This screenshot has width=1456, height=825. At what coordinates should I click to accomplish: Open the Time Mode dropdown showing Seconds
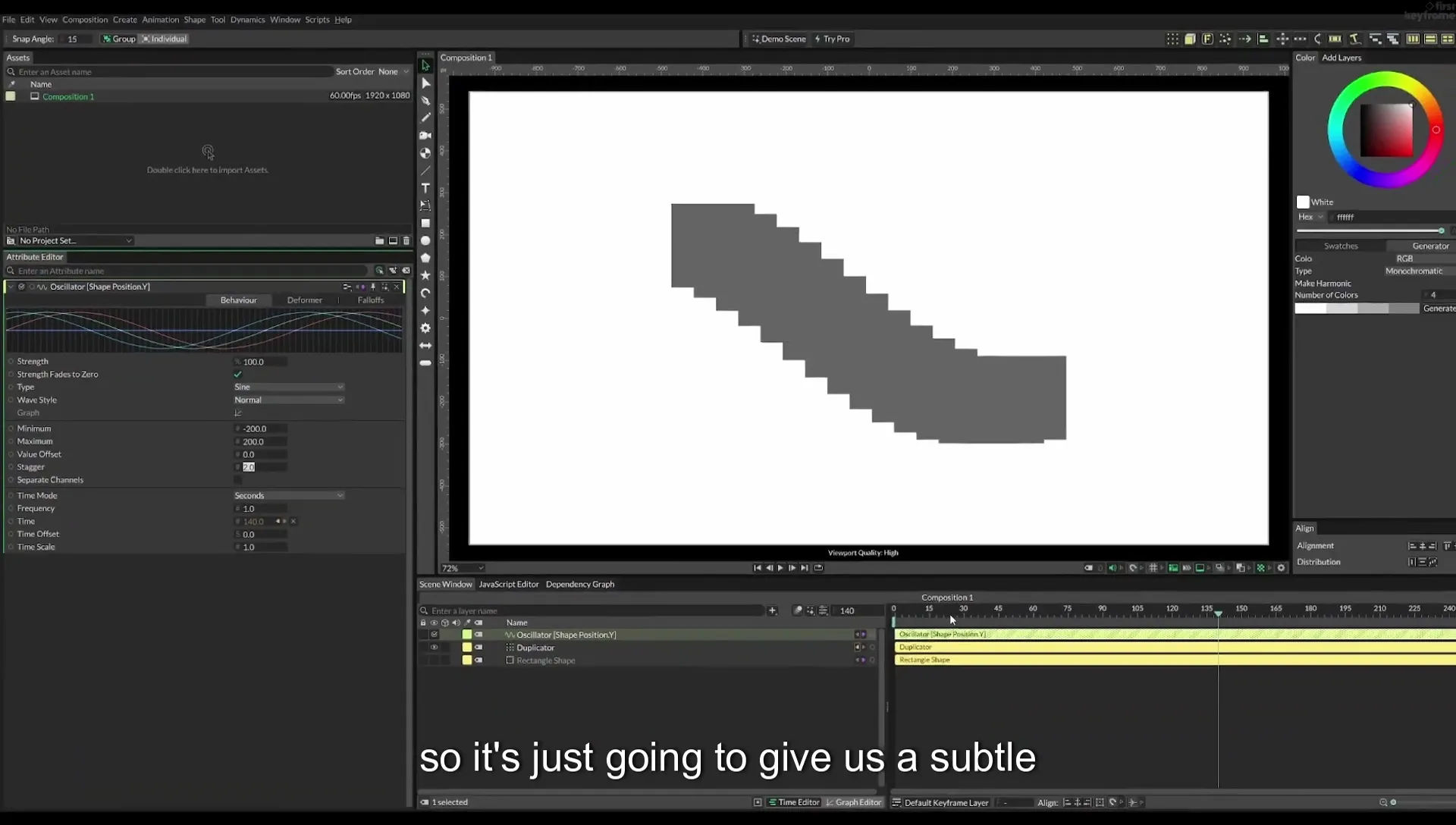click(289, 496)
